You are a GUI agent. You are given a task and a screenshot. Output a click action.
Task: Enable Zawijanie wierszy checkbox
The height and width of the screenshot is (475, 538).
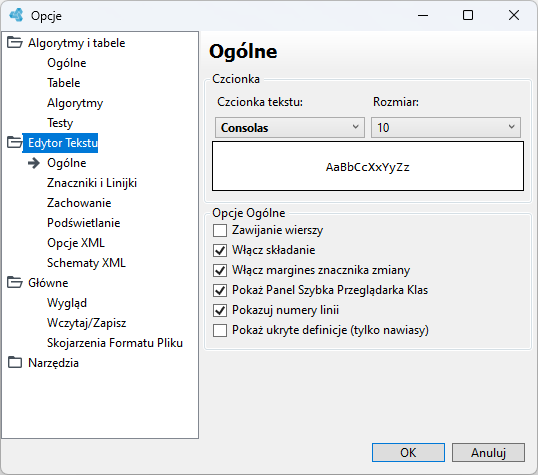tap(220, 230)
